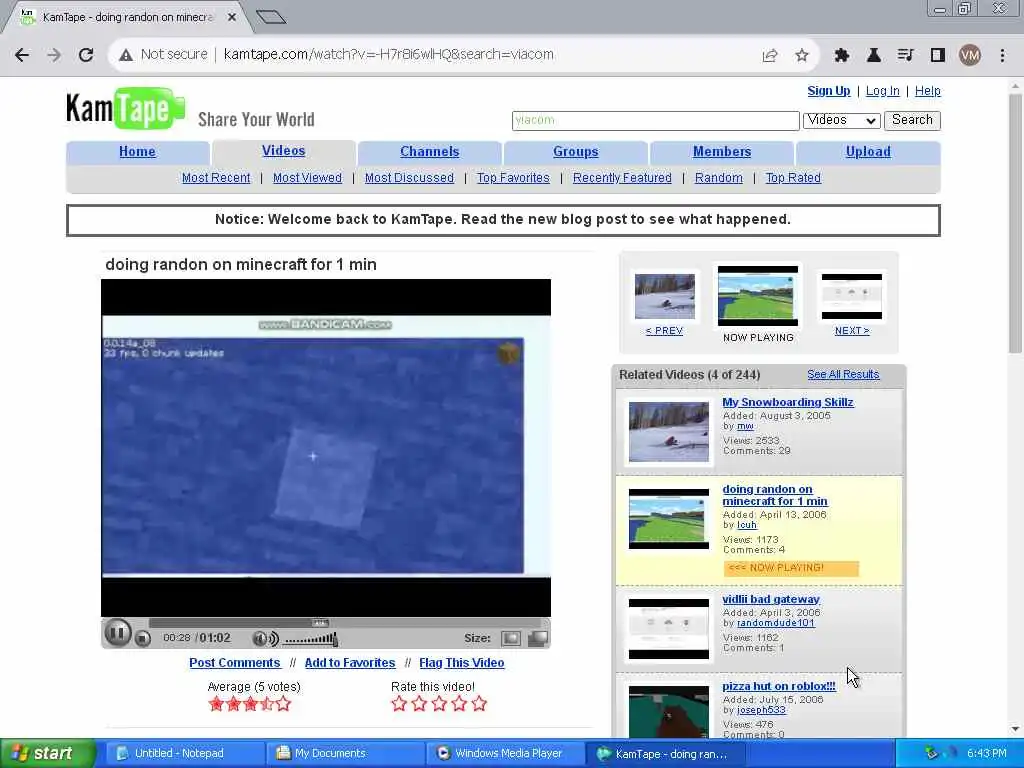Open the pizza hut on roblox!!! video
This screenshot has height=768, width=1024.
778,686
